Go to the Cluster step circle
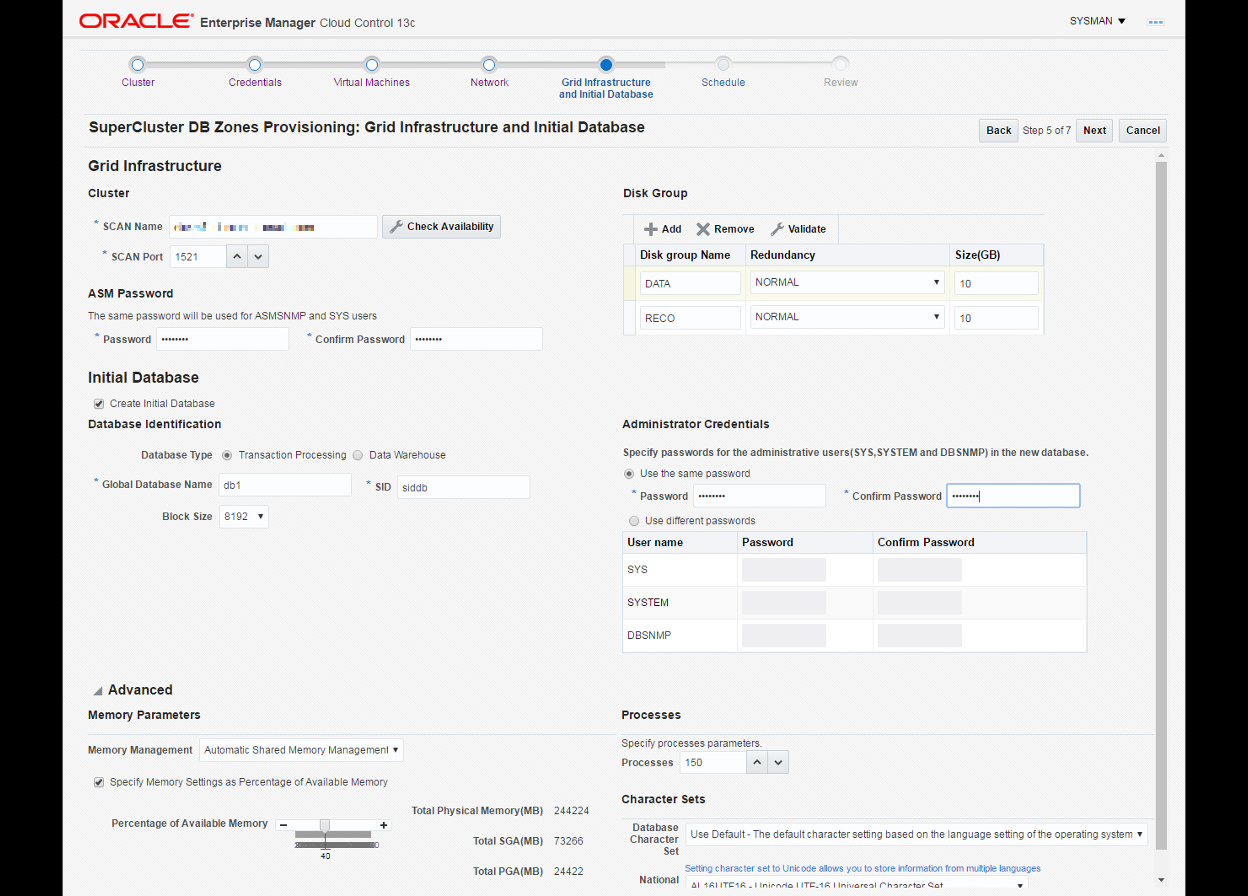The height and width of the screenshot is (896, 1248). [138, 64]
